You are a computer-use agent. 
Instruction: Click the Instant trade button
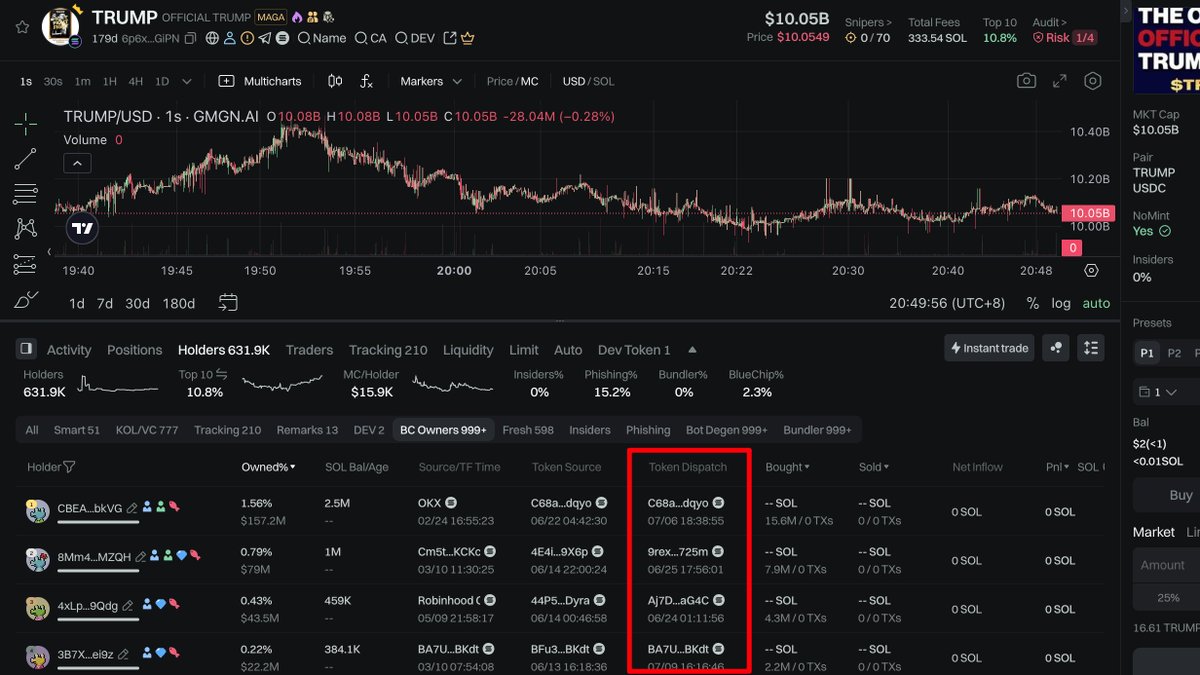(989, 348)
